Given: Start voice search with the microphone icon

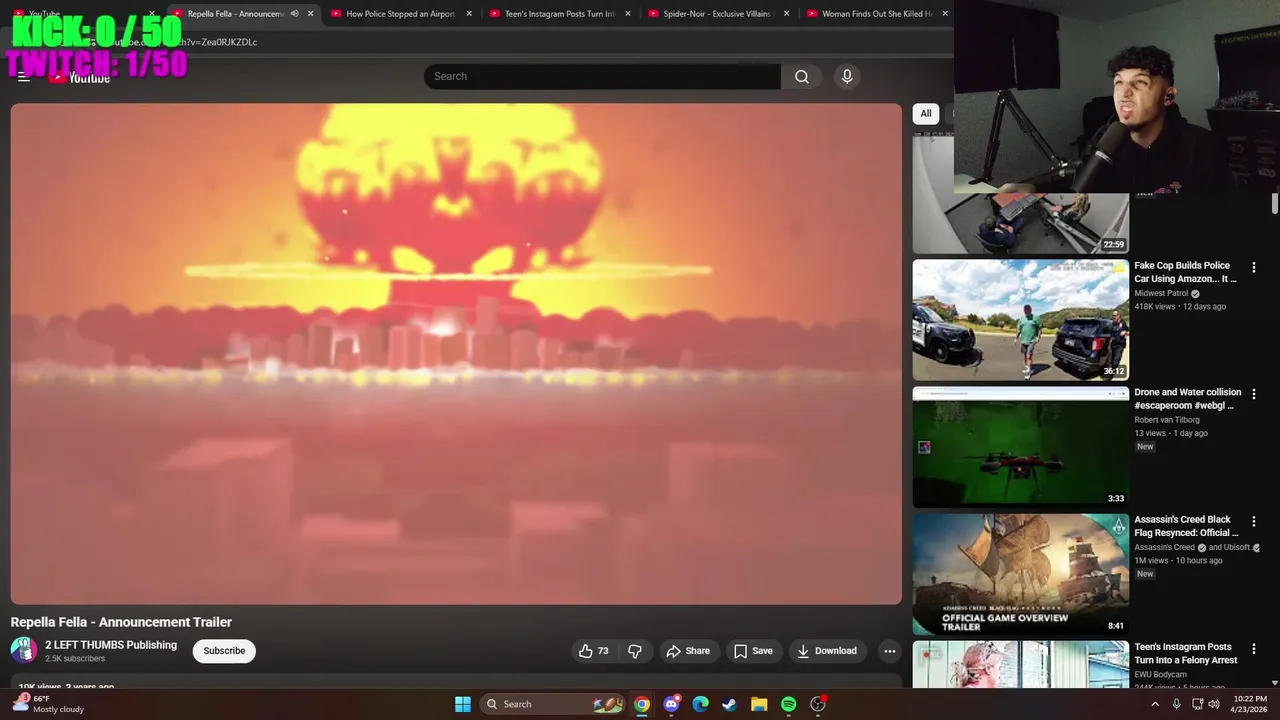Looking at the screenshot, I should [x=847, y=76].
